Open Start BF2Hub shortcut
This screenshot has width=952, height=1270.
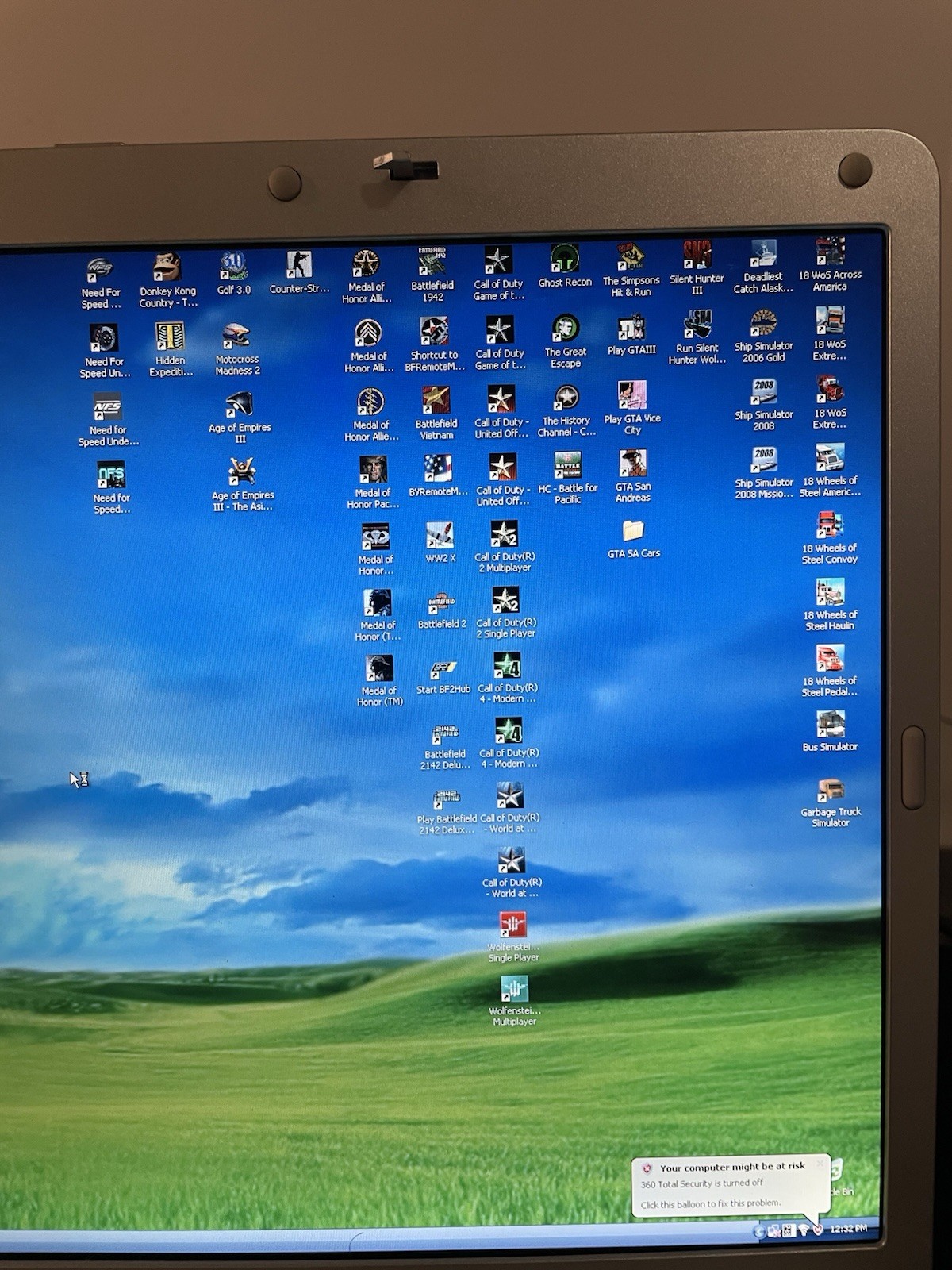[443, 676]
